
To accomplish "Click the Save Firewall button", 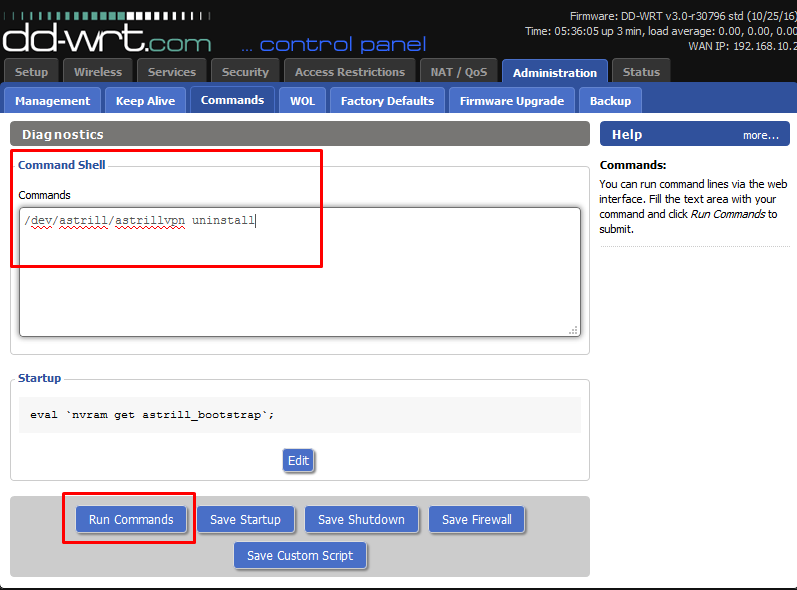I will click(x=477, y=519).
